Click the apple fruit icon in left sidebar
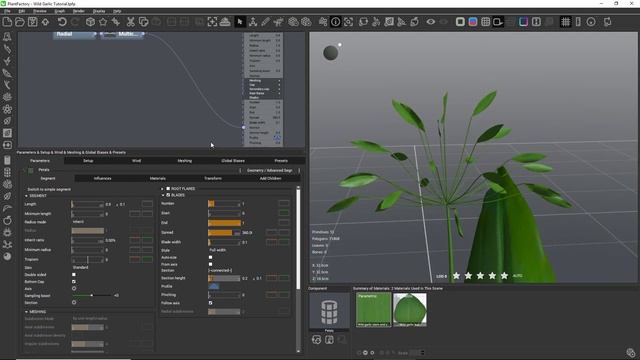This screenshot has height=360, width=640. point(7,220)
